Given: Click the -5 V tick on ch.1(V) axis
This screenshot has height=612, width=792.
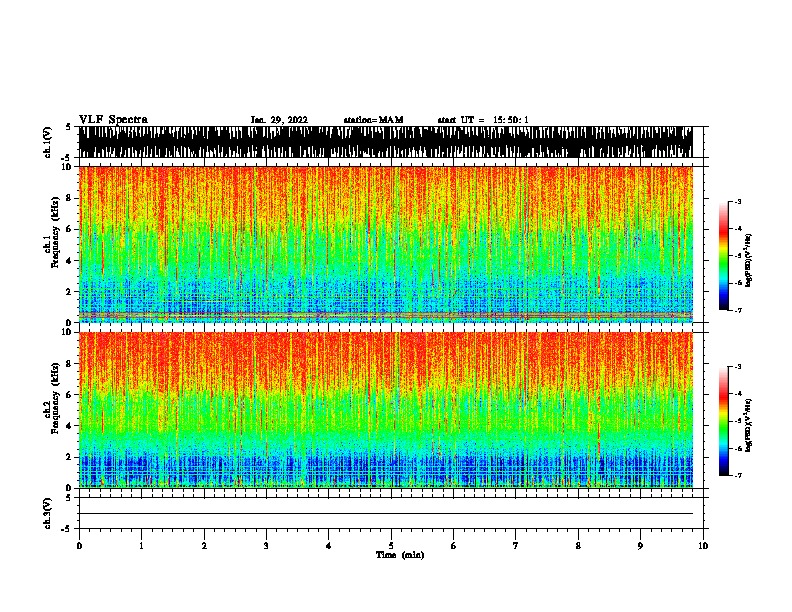Looking at the screenshot, I should coord(67,158).
